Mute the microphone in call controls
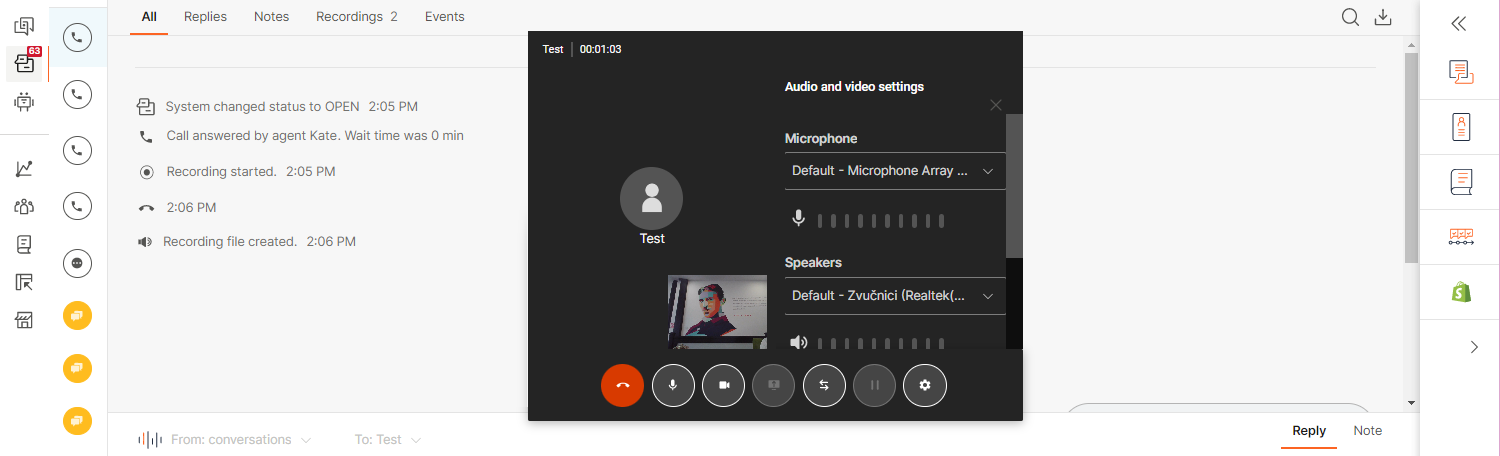Viewport: 1500px width, 456px height. click(x=673, y=385)
